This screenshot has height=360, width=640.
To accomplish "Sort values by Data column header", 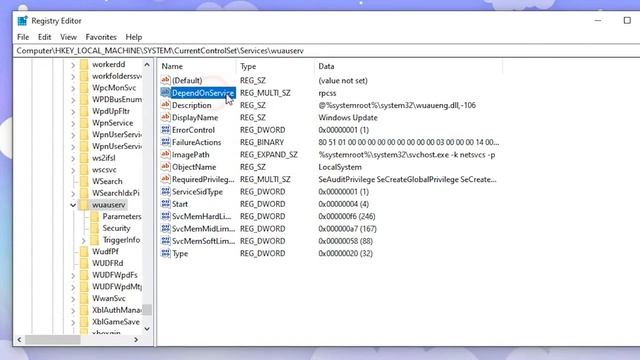I will point(408,66).
